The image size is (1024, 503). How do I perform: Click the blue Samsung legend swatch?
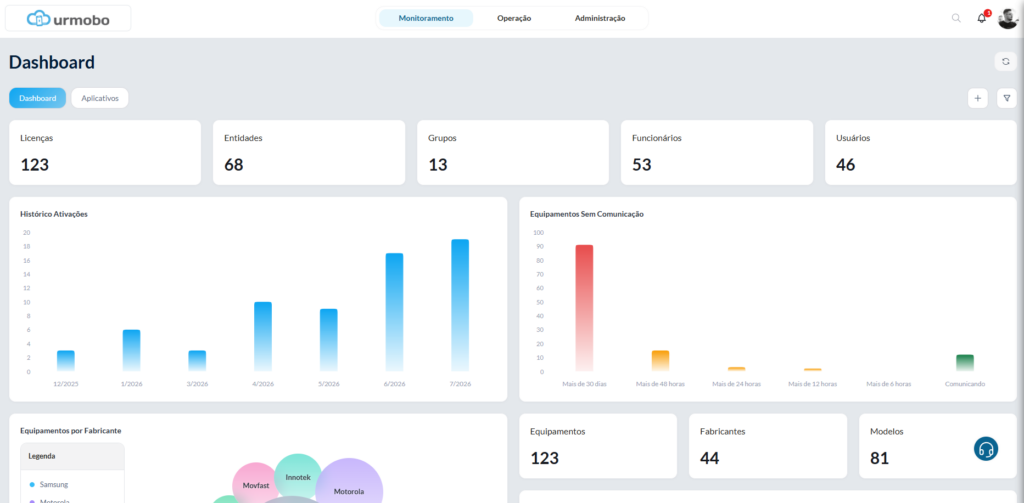[x=33, y=485]
